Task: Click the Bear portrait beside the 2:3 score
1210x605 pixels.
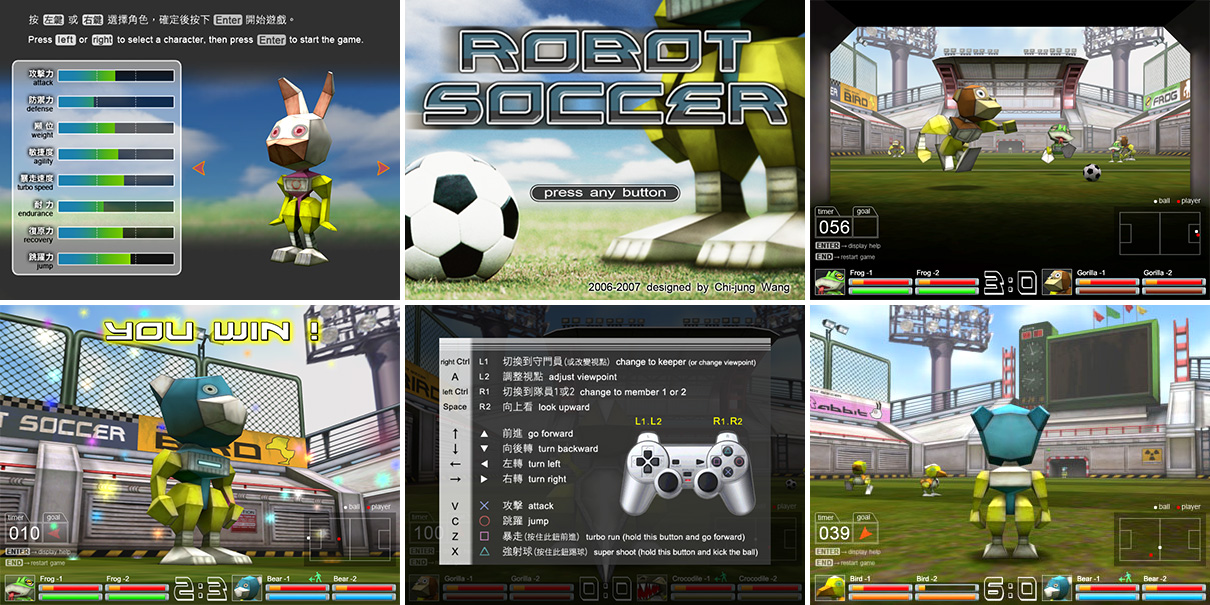Action: (247, 587)
